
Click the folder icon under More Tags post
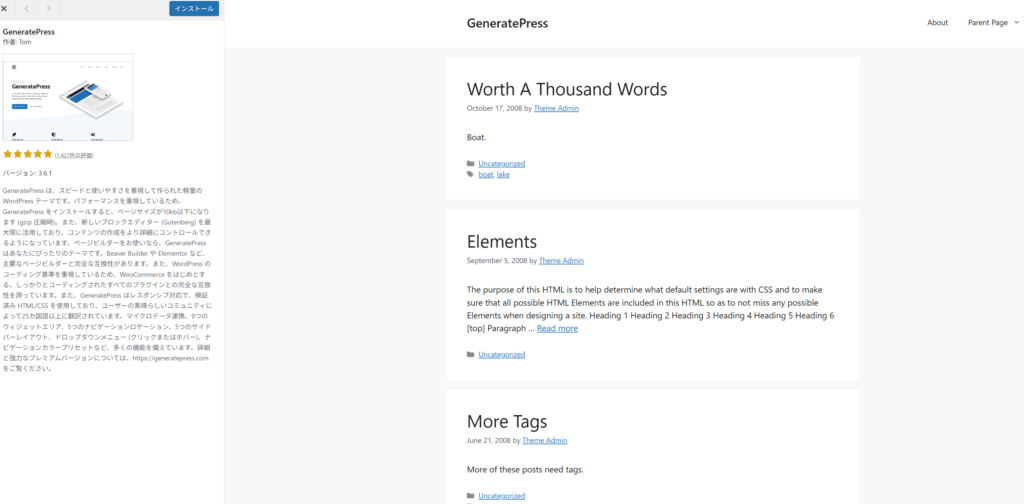click(471, 495)
